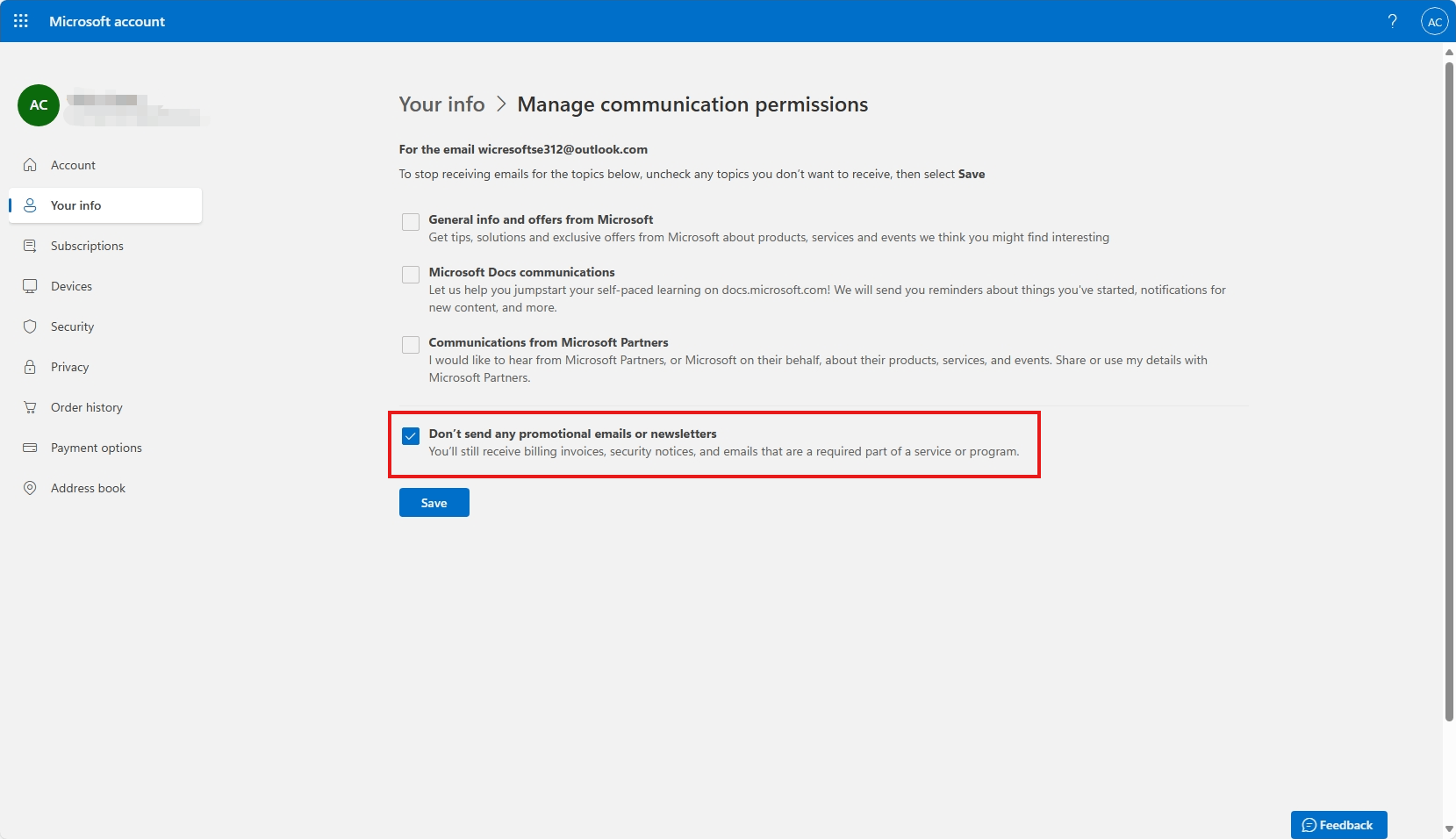Open the app launcher grid icon
Screen dimensions: 1456x839
(x=21, y=21)
